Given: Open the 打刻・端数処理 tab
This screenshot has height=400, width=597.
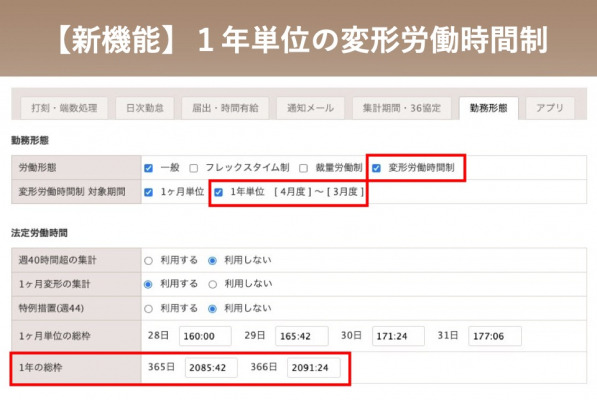Looking at the screenshot, I should pyautogui.click(x=64, y=108).
